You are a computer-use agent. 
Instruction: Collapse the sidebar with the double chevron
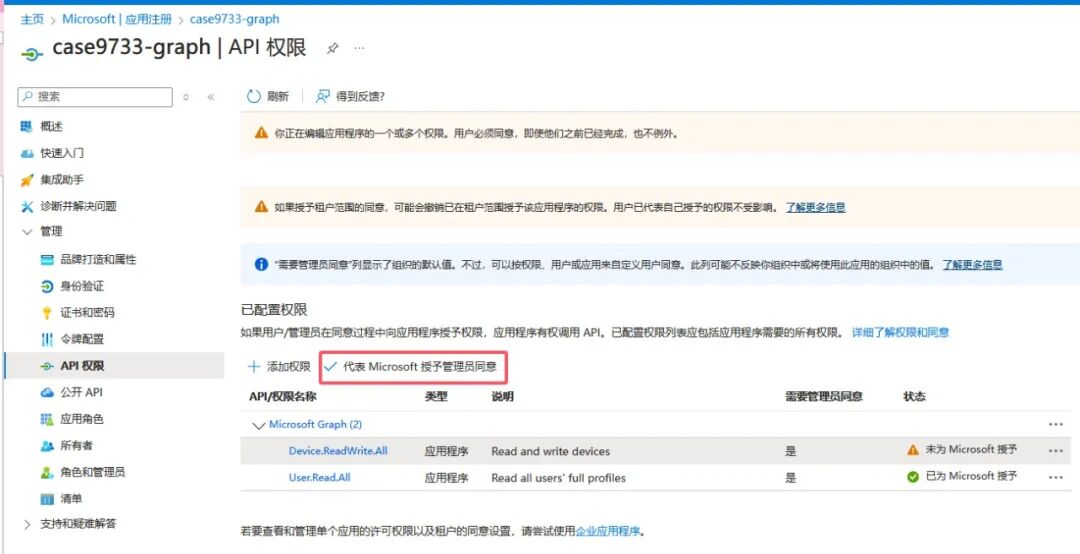click(211, 97)
